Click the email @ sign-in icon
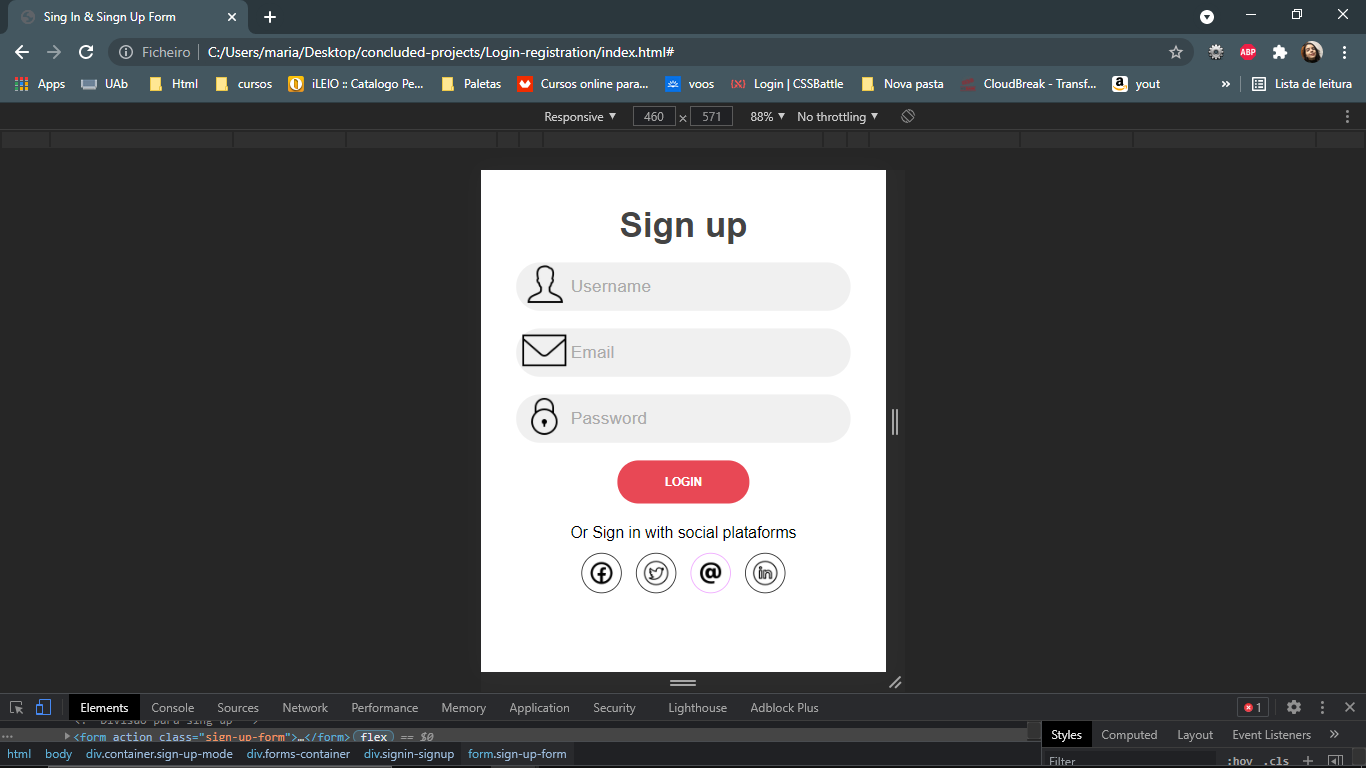Viewport: 1366px width, 768px height. (710, 573)
